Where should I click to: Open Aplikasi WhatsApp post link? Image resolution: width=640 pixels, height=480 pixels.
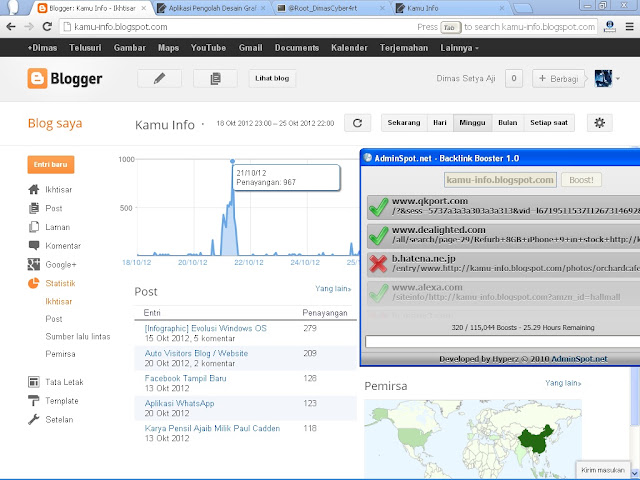pyautogui.click(x=179, y=403)
